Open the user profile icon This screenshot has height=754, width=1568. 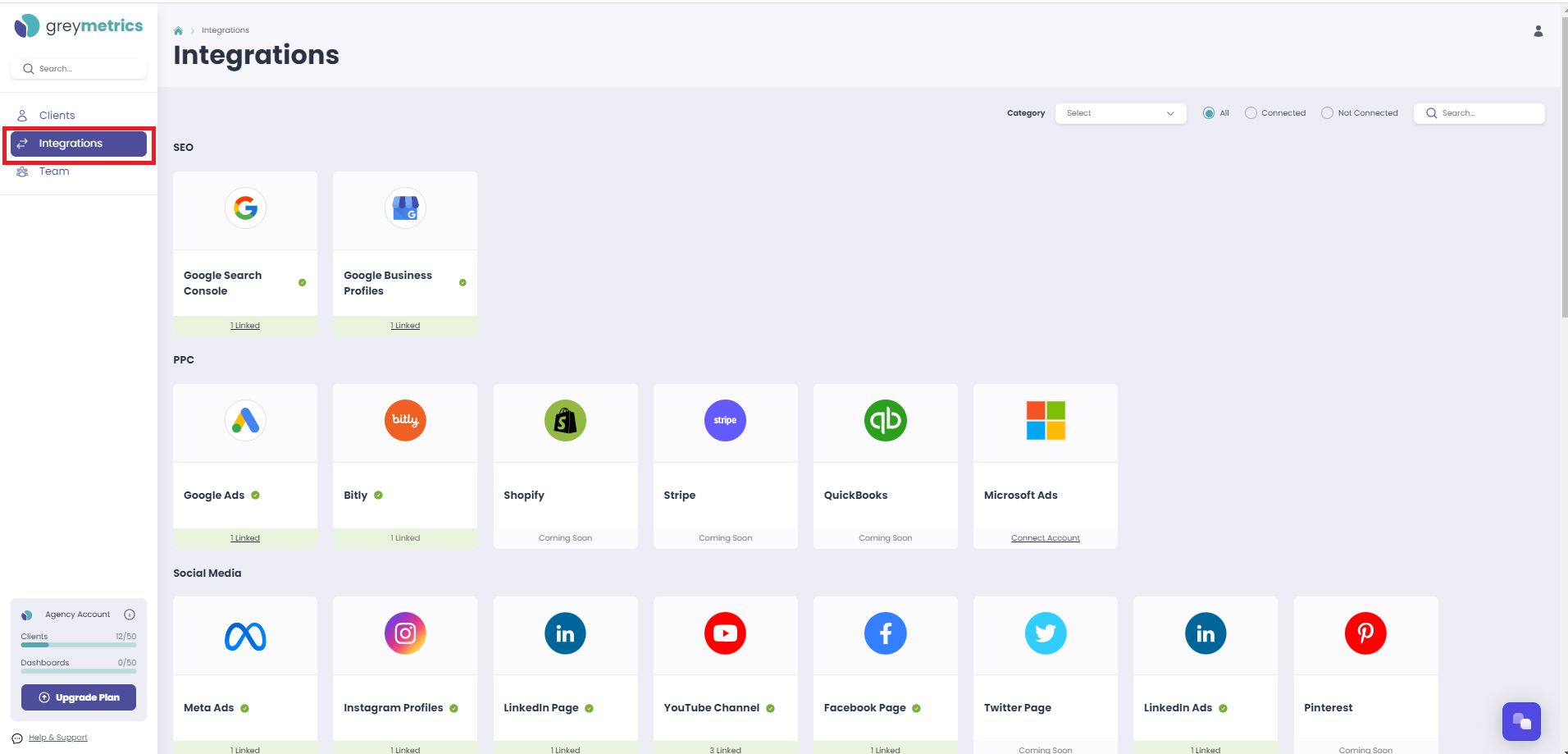1538,31
